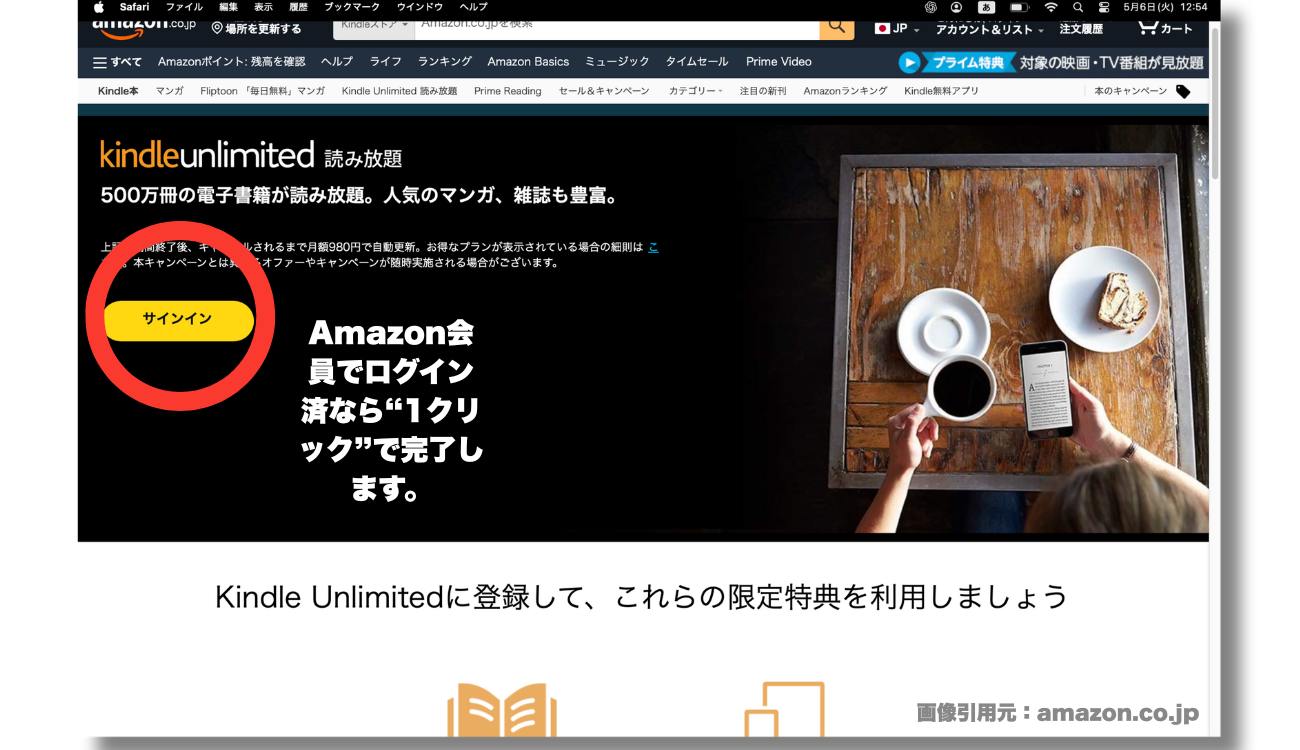The width and height of the screenshot is (1300, 750).
Task: Select the Prime Reading tab
Action: point(508,91)
